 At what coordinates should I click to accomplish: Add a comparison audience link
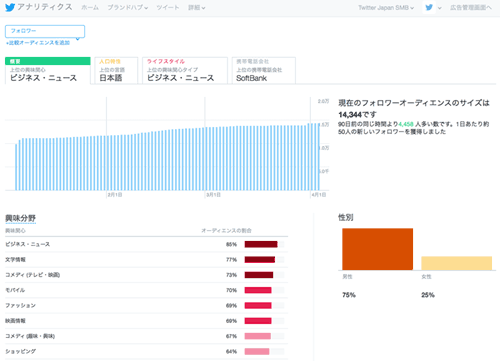[x=38, y=43]
